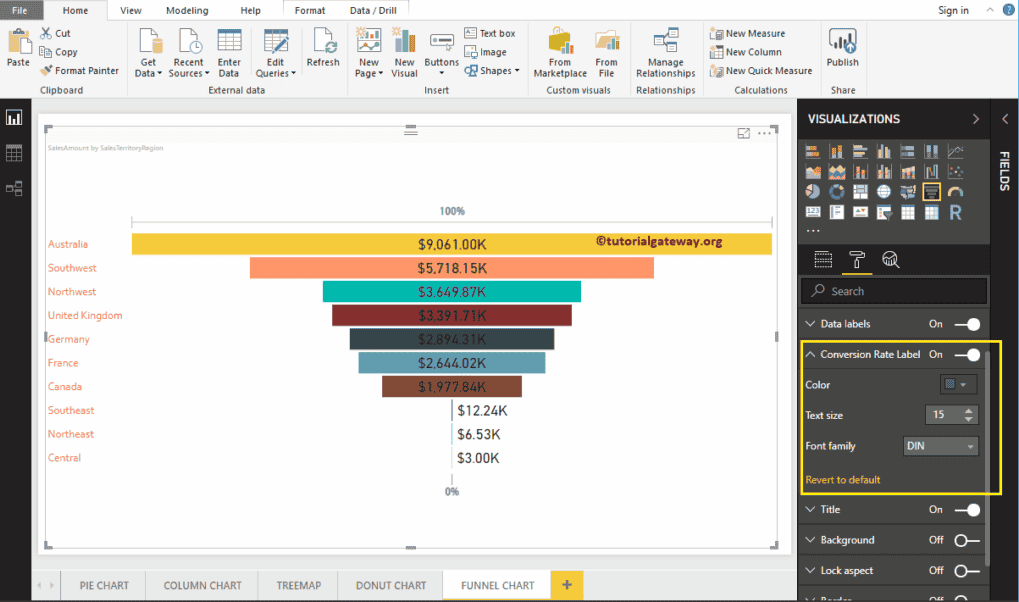The width and height of the screenshot is (1019, 602).
Task: Select the Gauge visual icon
Action: point(953,192)
